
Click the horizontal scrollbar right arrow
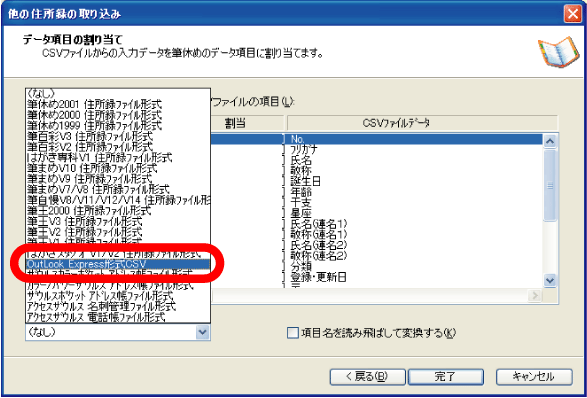535,296
